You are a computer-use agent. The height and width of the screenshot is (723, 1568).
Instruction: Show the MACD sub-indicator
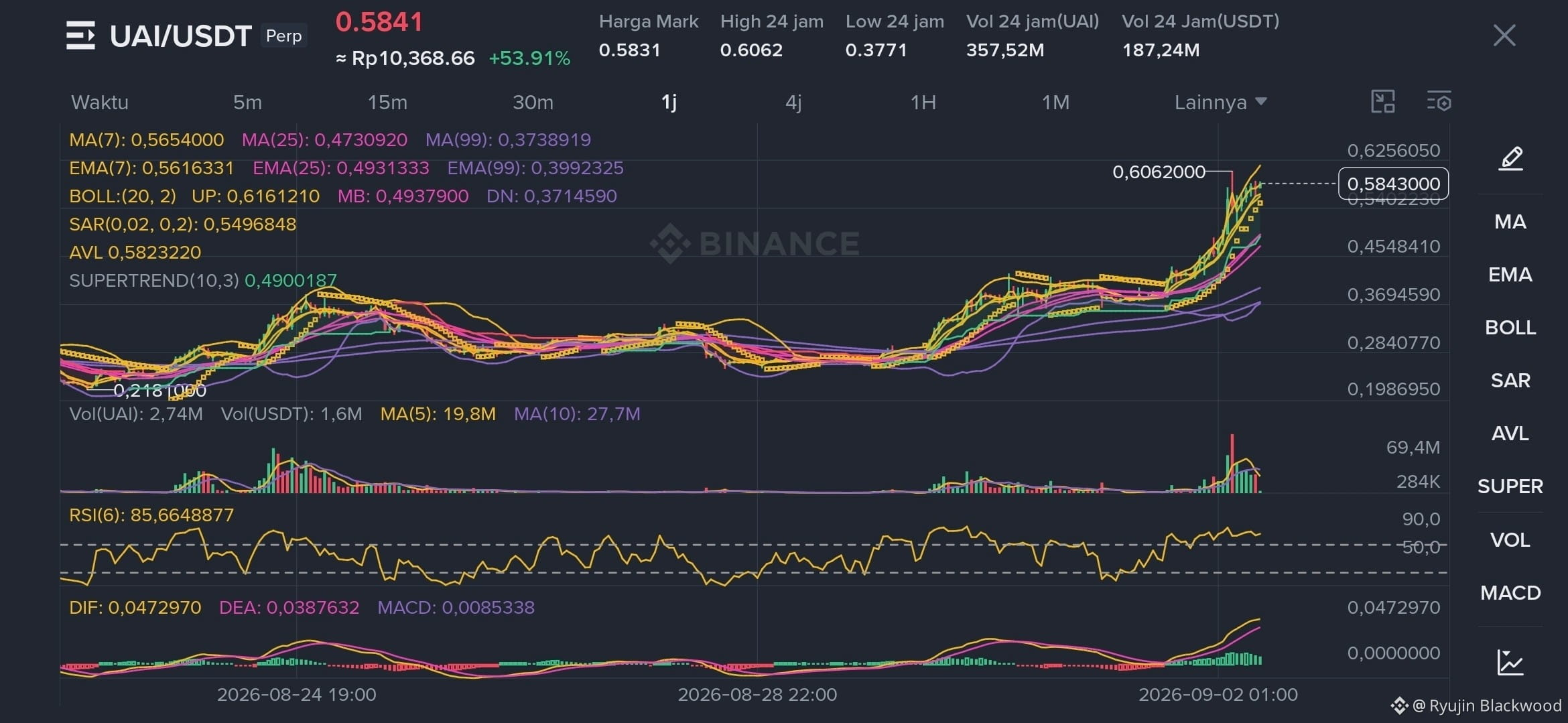pyautogui.click(x=1510, y=593)
